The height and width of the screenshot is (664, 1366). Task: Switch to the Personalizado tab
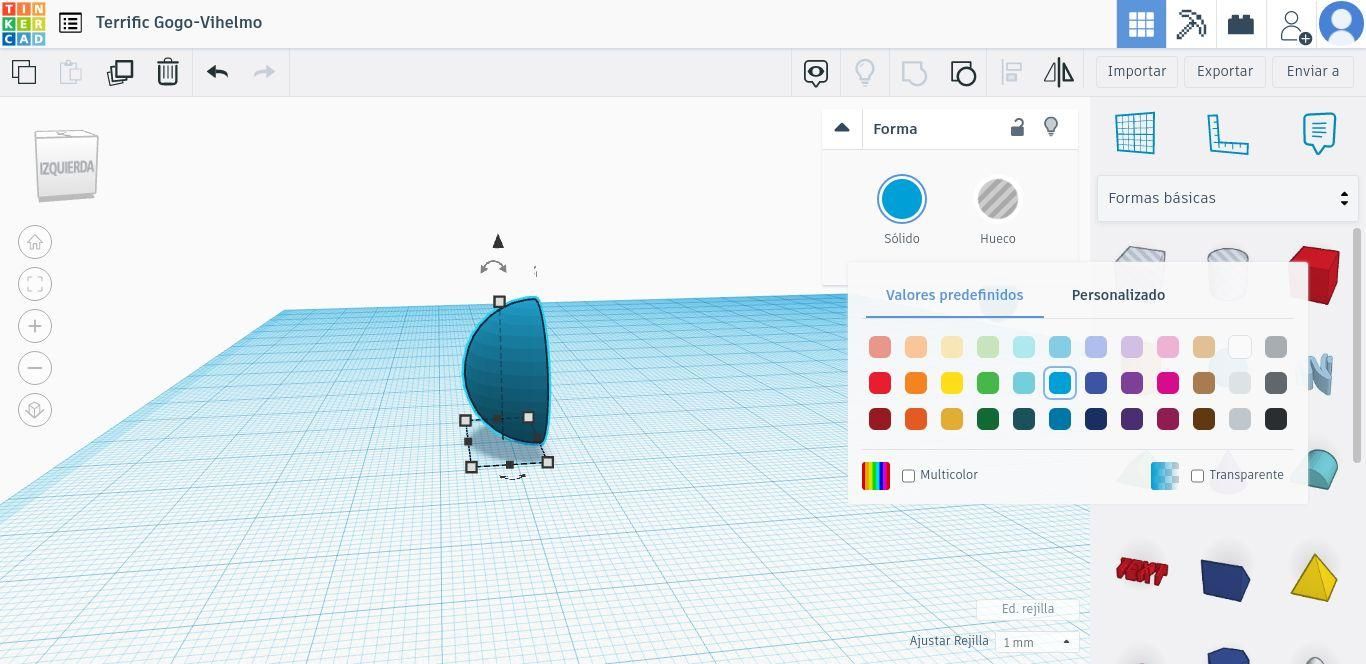tap(1118, 295)
